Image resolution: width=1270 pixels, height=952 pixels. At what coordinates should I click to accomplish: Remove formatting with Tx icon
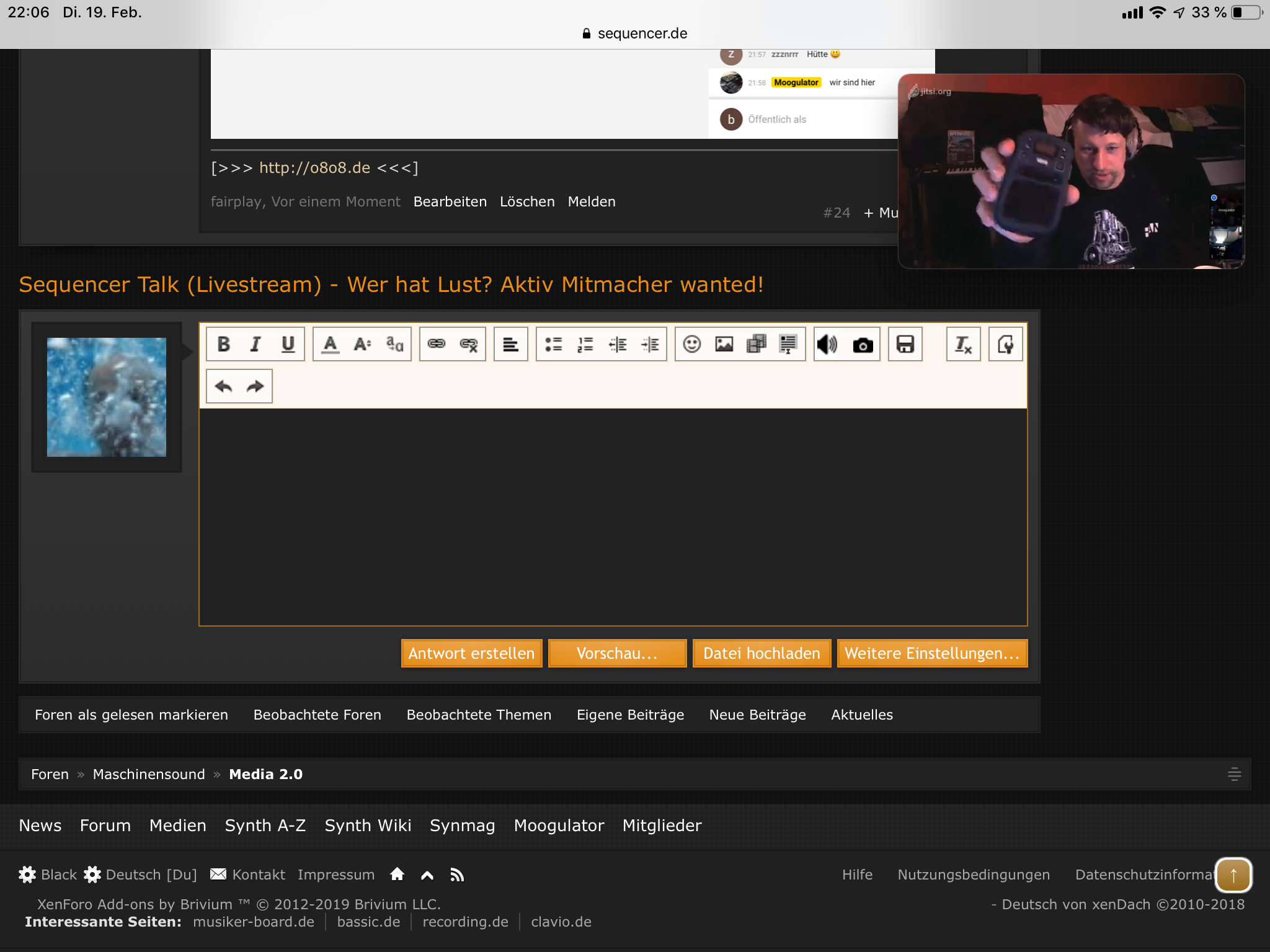[963, 344]
